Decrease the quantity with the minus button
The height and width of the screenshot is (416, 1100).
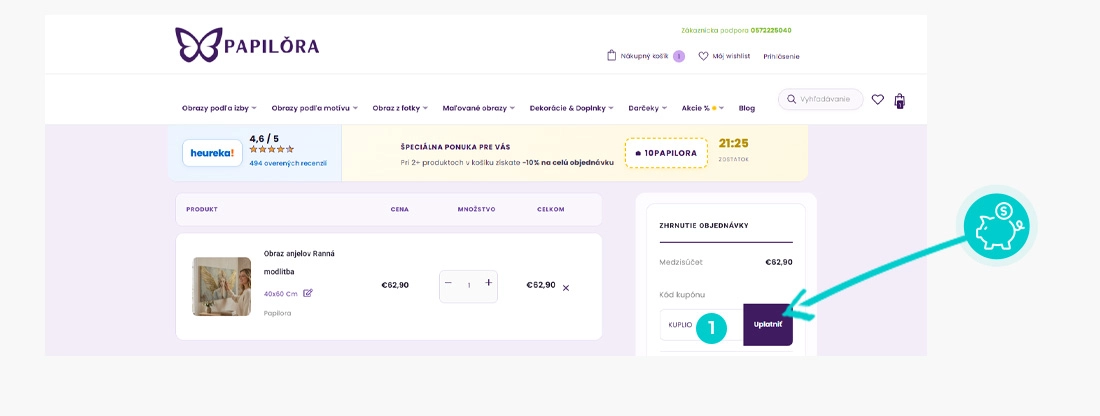(x=448, y=283)
